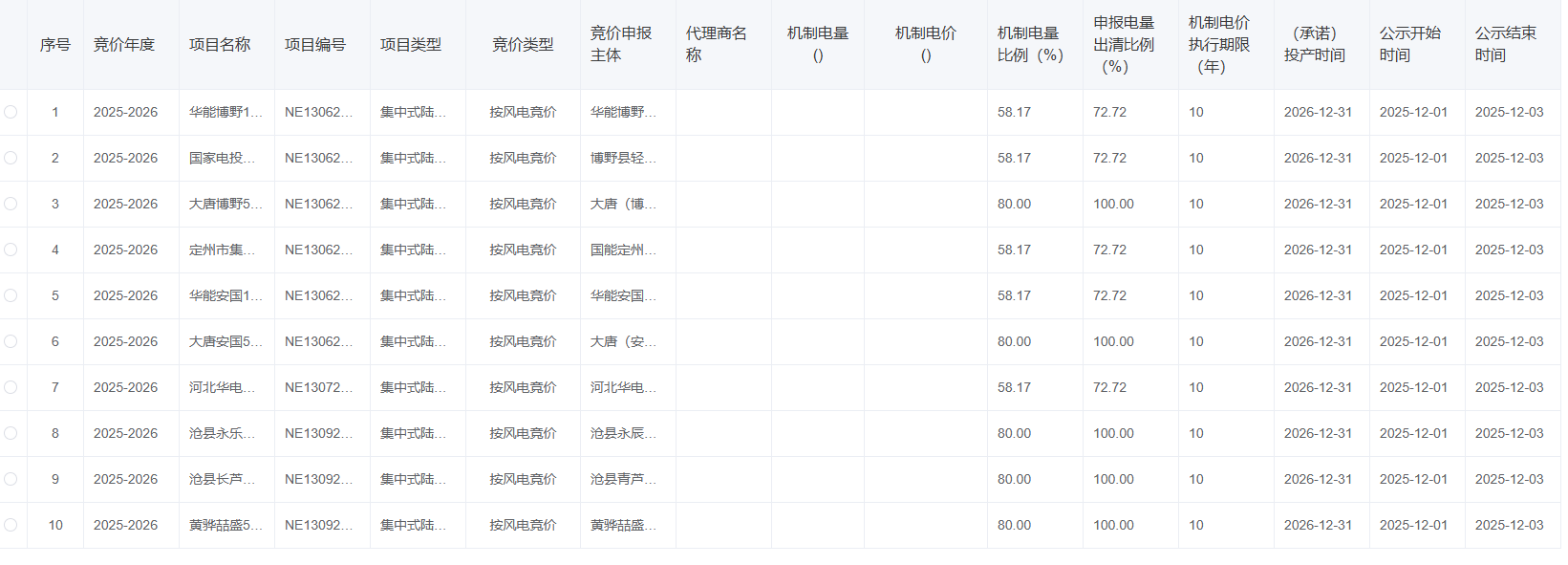
Task: Click project name 华能安国1… in row 5
Action: 226,295
